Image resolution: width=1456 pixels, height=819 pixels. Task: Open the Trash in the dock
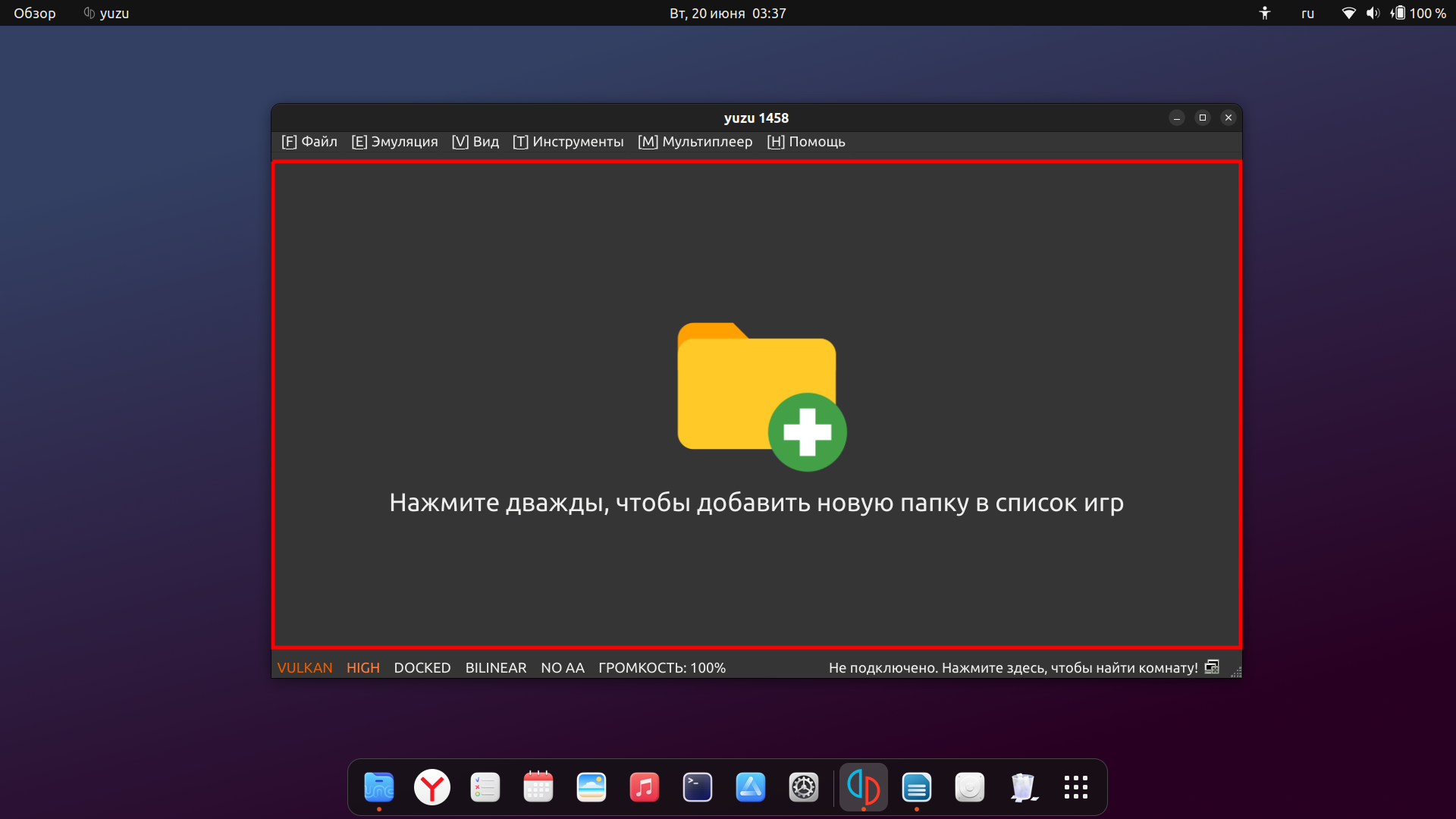[1023, 787]
